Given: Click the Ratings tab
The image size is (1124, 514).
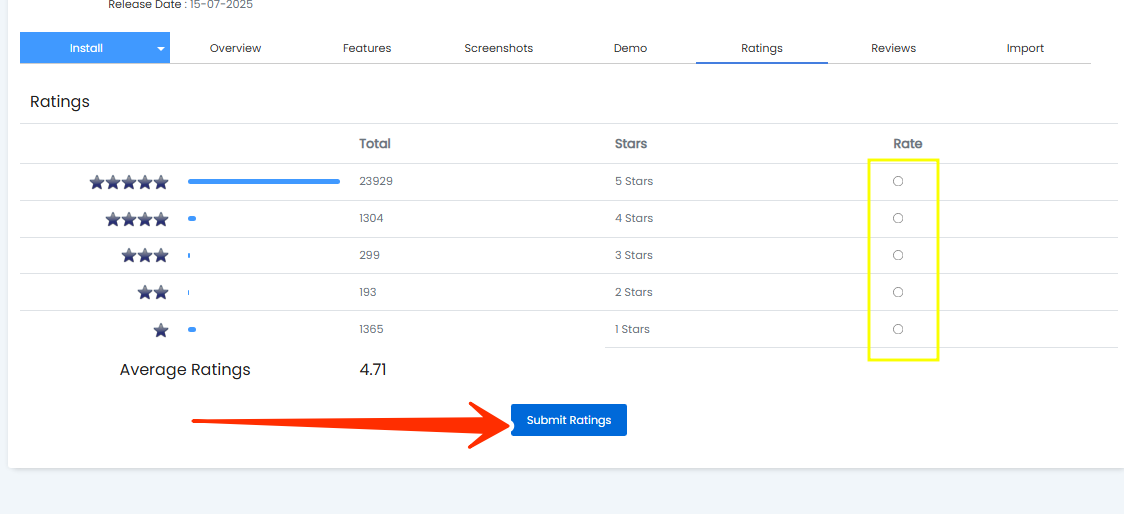Looking at the screenshot, I should [x=762, y=48].
